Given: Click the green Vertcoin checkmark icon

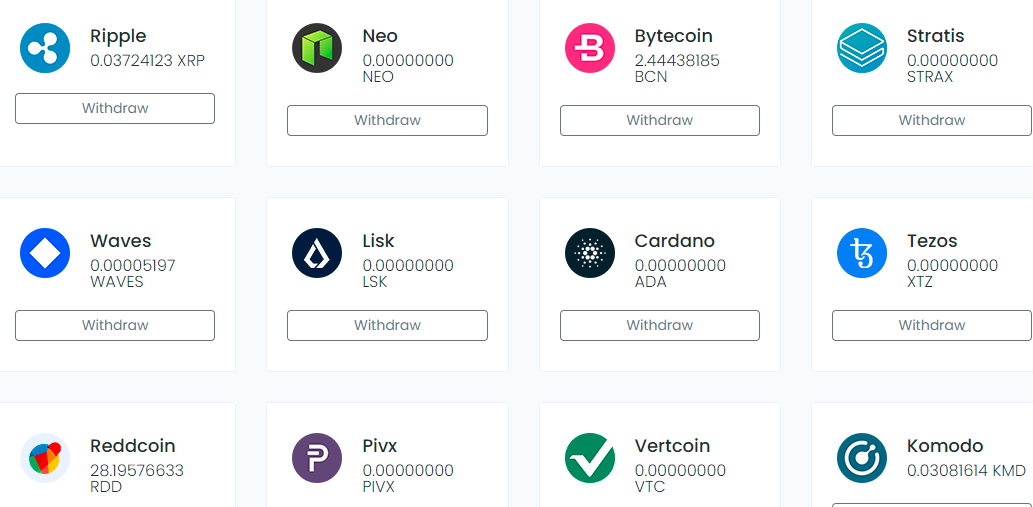Looking at the screenshot, I should pos(590,458).
